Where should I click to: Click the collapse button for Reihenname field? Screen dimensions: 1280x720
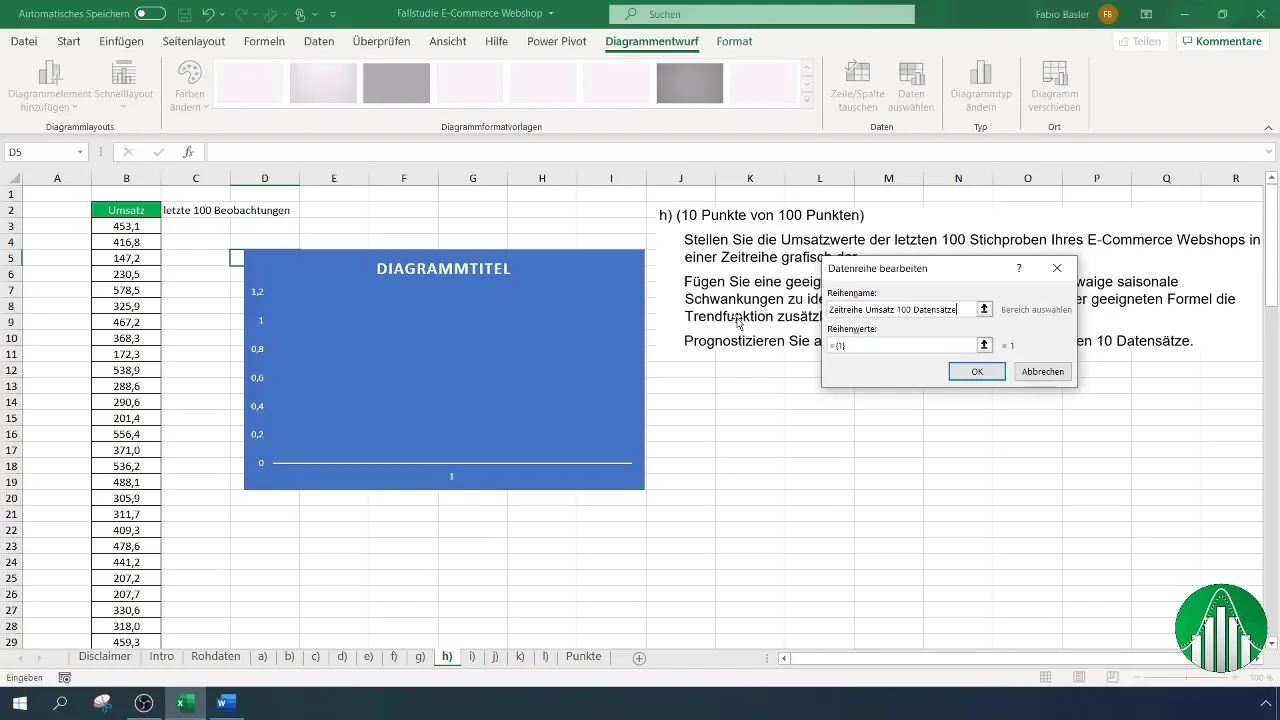(984, 309)
